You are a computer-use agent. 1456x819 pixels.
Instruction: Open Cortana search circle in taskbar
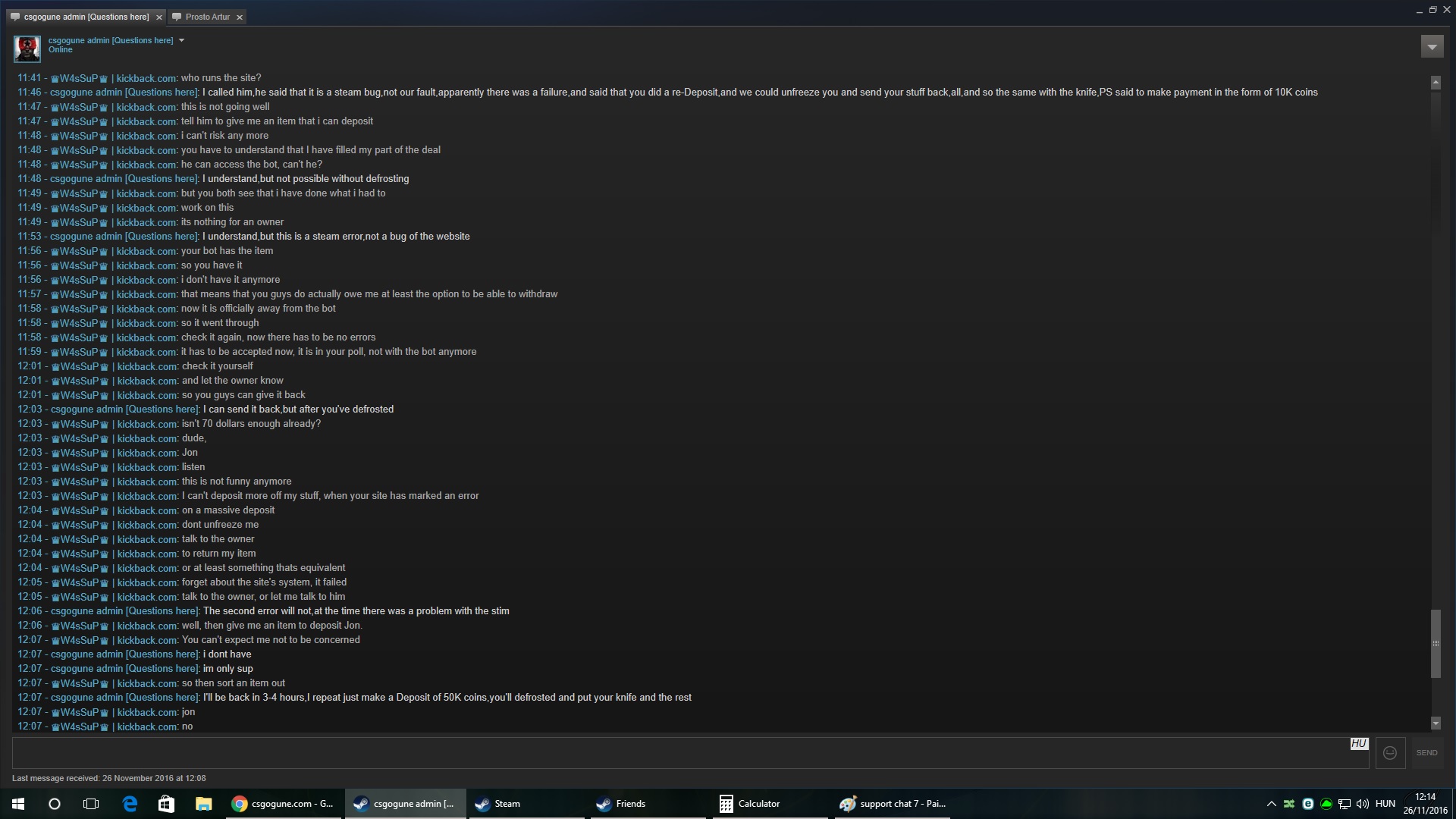tap(55, 804)
